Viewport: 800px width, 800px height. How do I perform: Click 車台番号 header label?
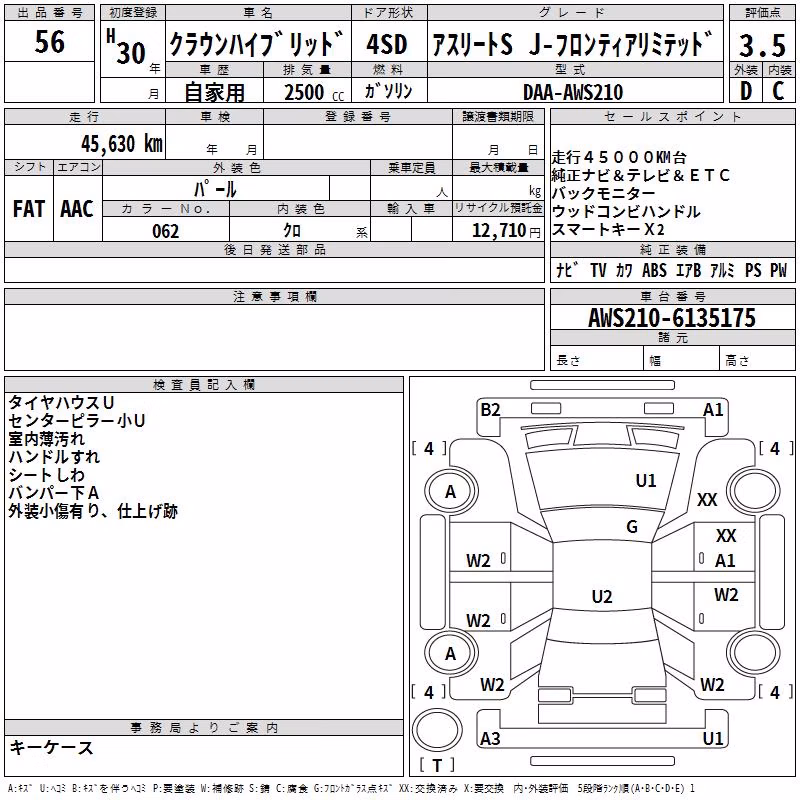click(x=673, y=296)
